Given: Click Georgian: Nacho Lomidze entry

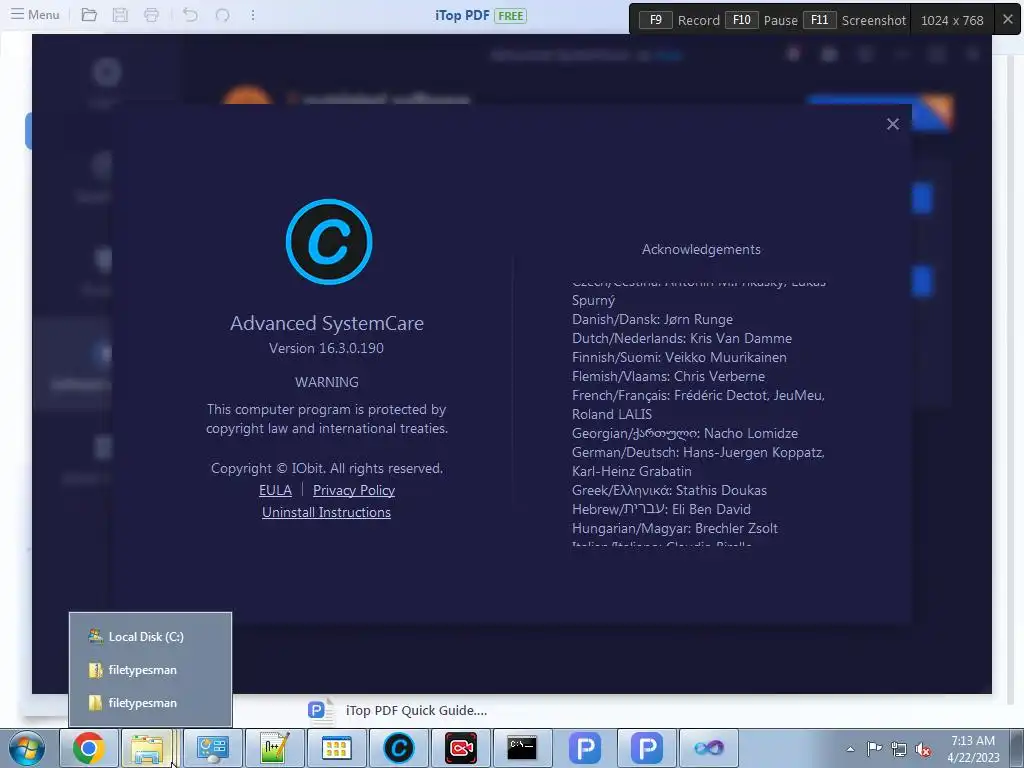Looking at the screenshot, I should pos(684,434).
